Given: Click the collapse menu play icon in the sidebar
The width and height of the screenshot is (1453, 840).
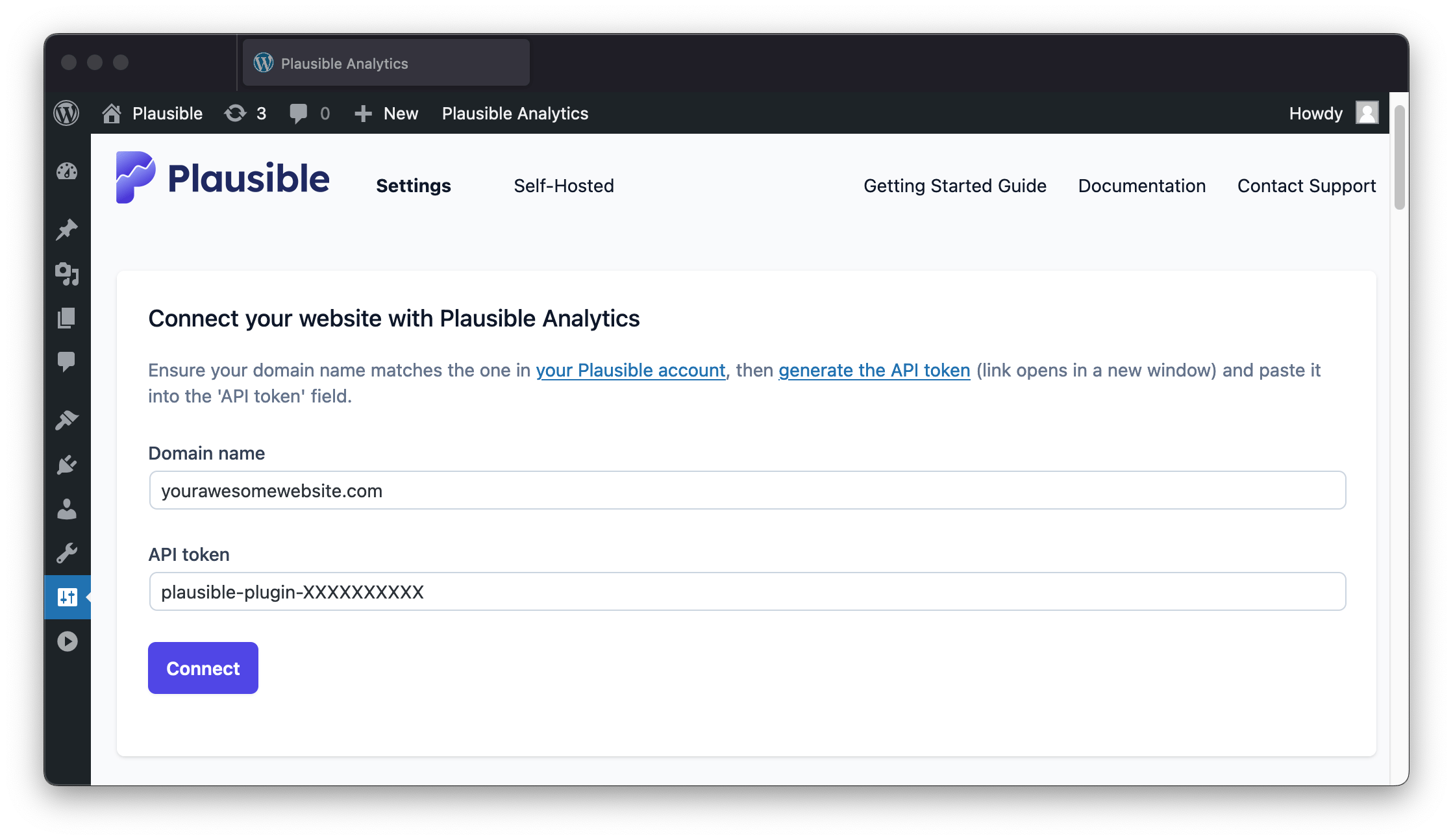Looking at the screenshot, I should coord(68,641).
